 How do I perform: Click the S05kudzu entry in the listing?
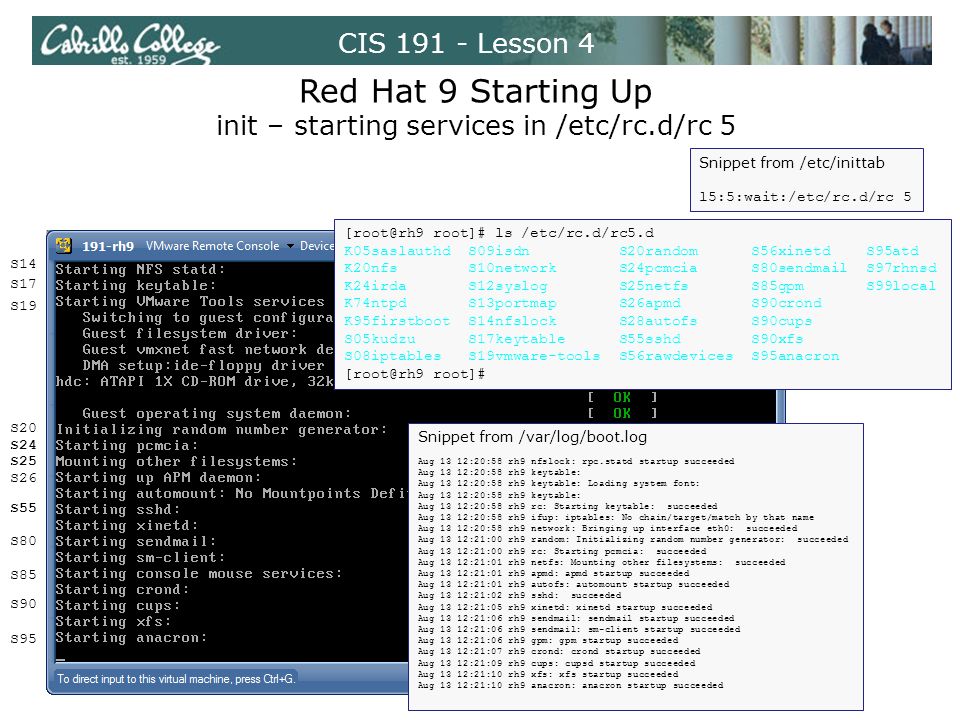[380, 338]
